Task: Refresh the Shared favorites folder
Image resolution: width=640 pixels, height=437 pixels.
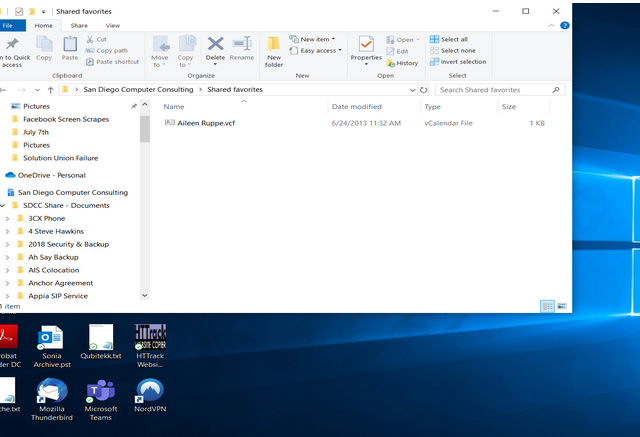Action: coord(424,90)
